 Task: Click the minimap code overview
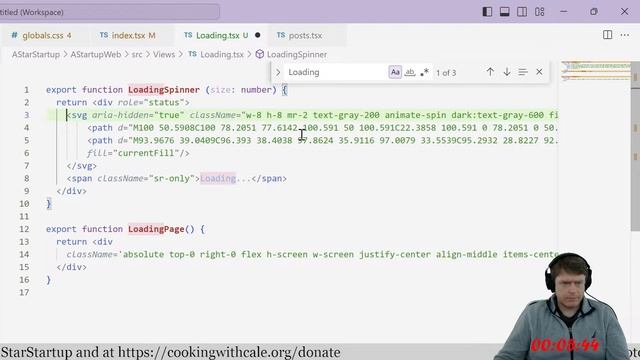(596, 70)
